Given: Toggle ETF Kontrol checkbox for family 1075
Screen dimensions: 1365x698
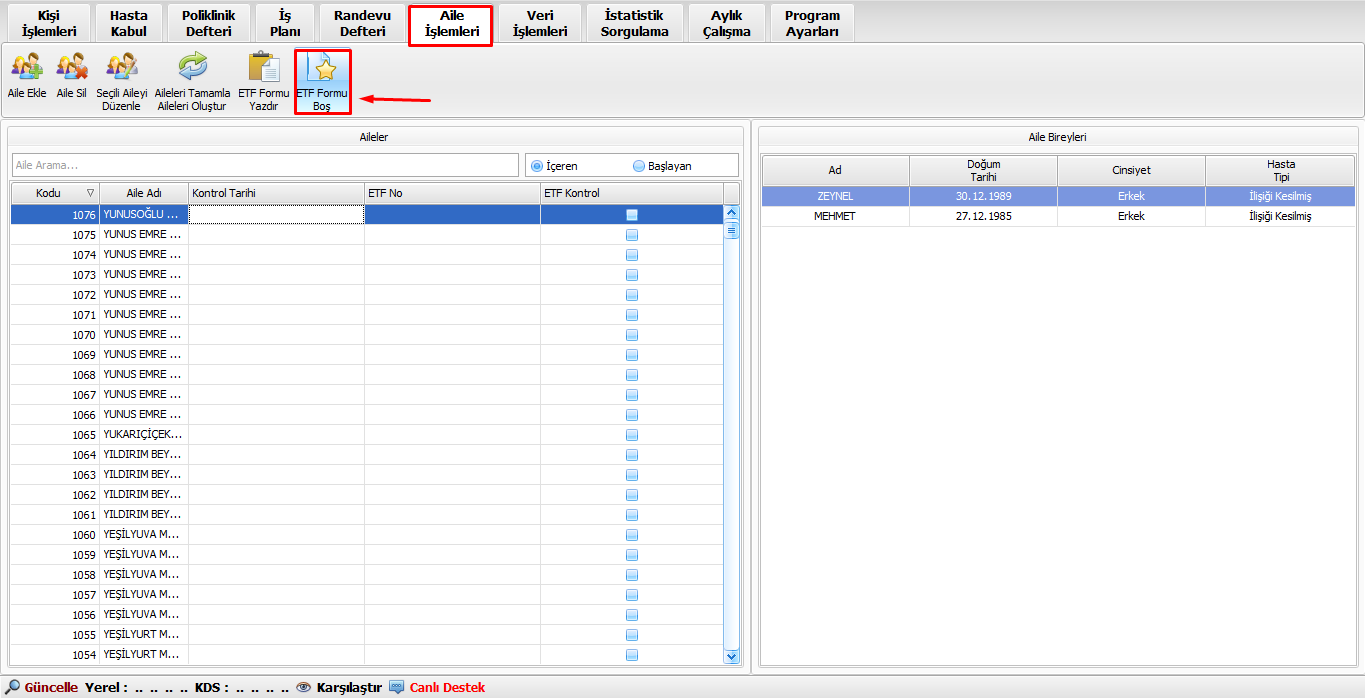Looking at the screenshot, I should point(632,235).
